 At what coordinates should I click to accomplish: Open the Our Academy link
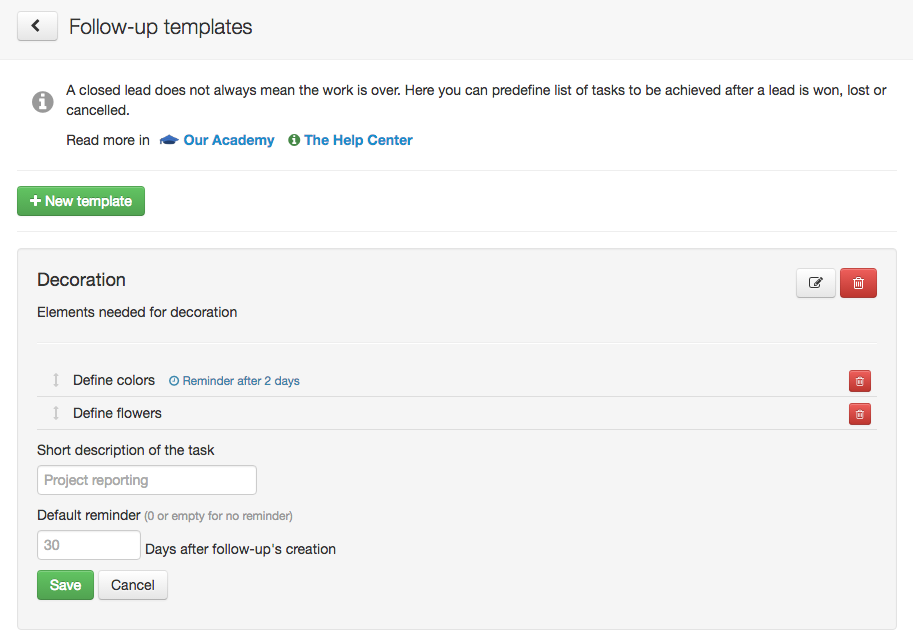tap(229, 140)
